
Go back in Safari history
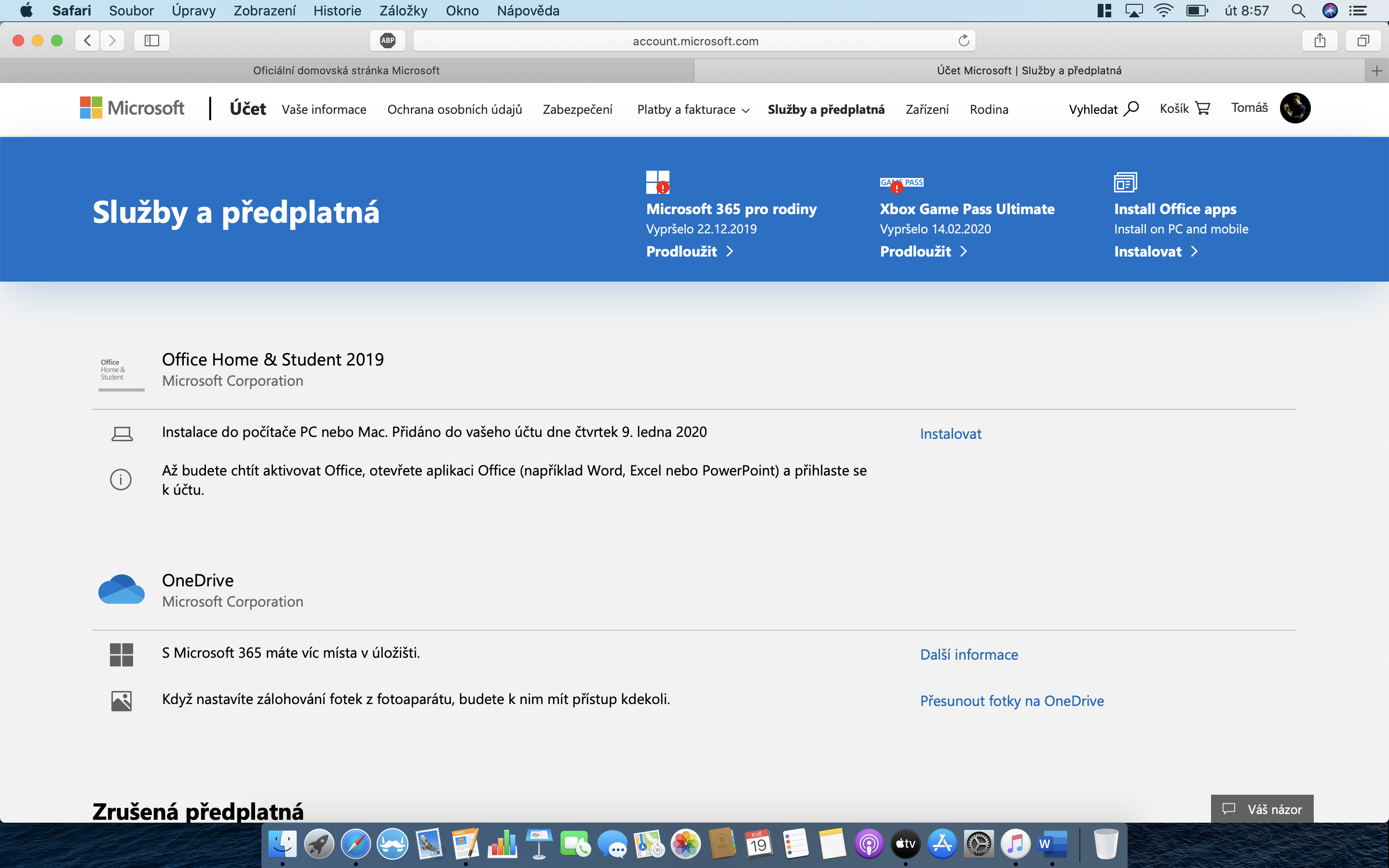coord(87,40)
